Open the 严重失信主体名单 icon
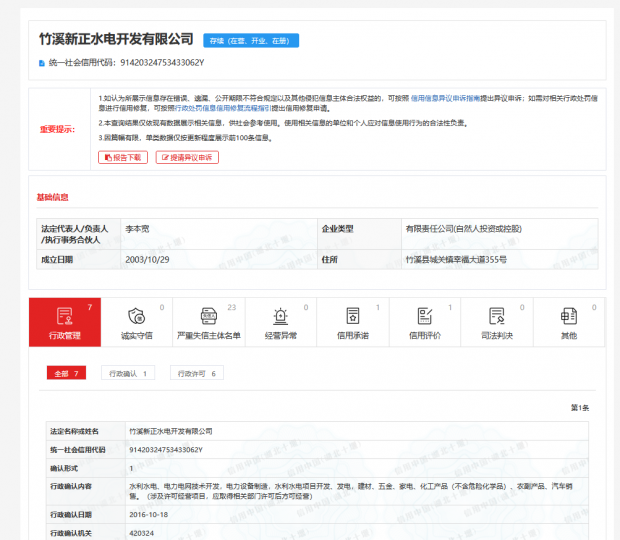Viewport: 620px width, 540px height. [x=209, y=316]
